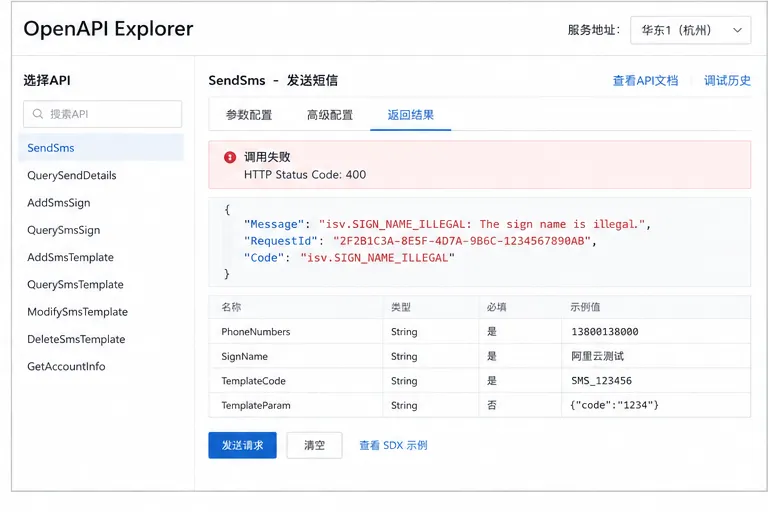This screenshot has height=512, width=768.
Task: Switch to the 高级配置 tab
Action: tap(330, 115)
